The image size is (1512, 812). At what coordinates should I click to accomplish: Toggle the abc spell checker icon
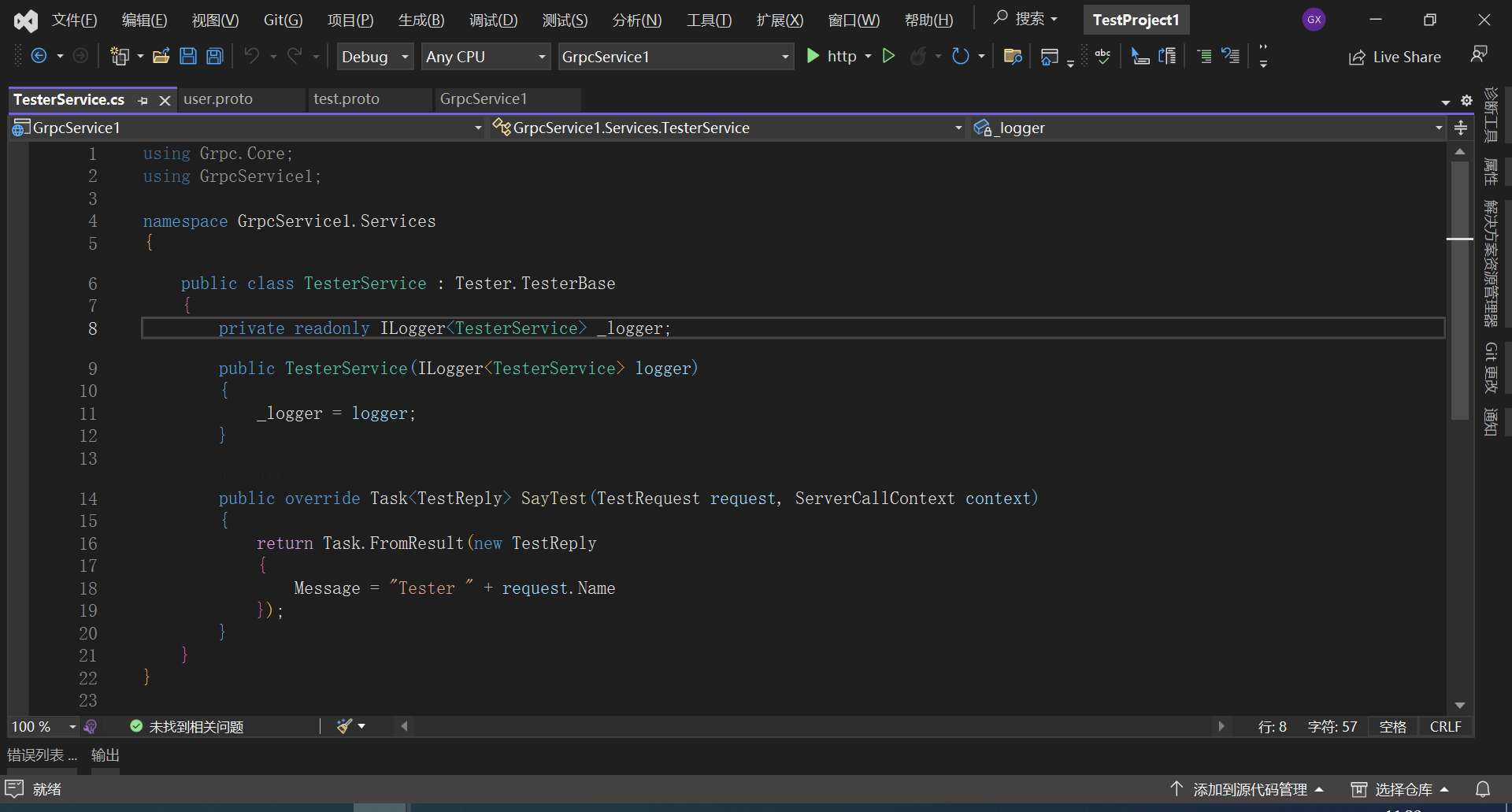coord(1102,56)
